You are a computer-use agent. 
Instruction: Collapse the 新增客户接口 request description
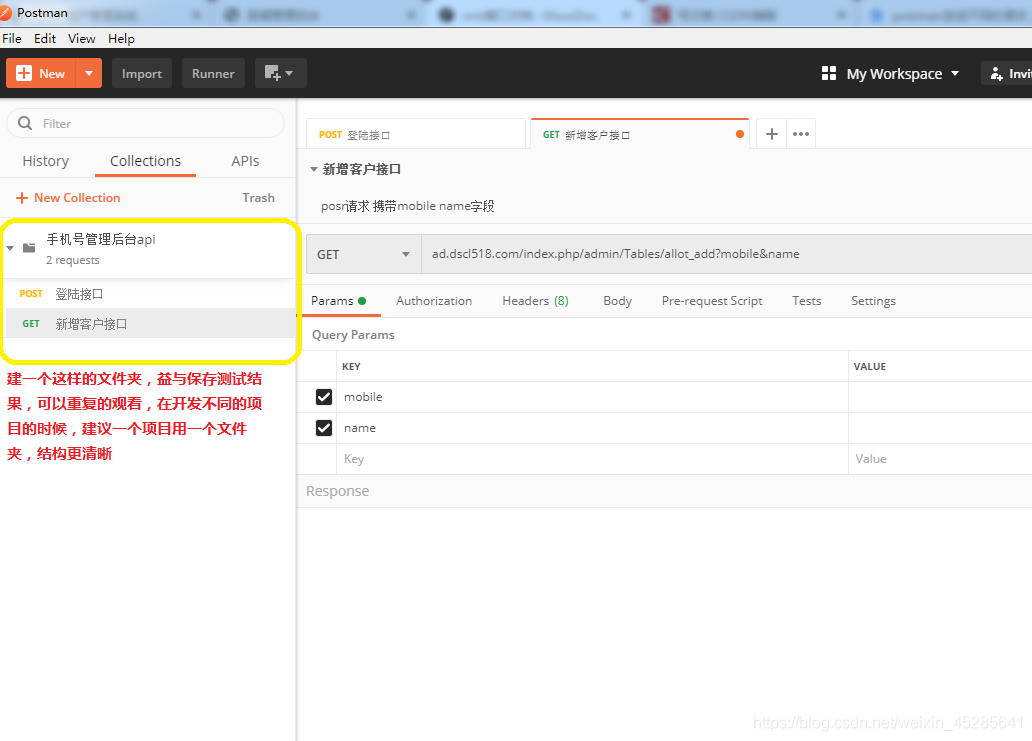coord(313,170)
